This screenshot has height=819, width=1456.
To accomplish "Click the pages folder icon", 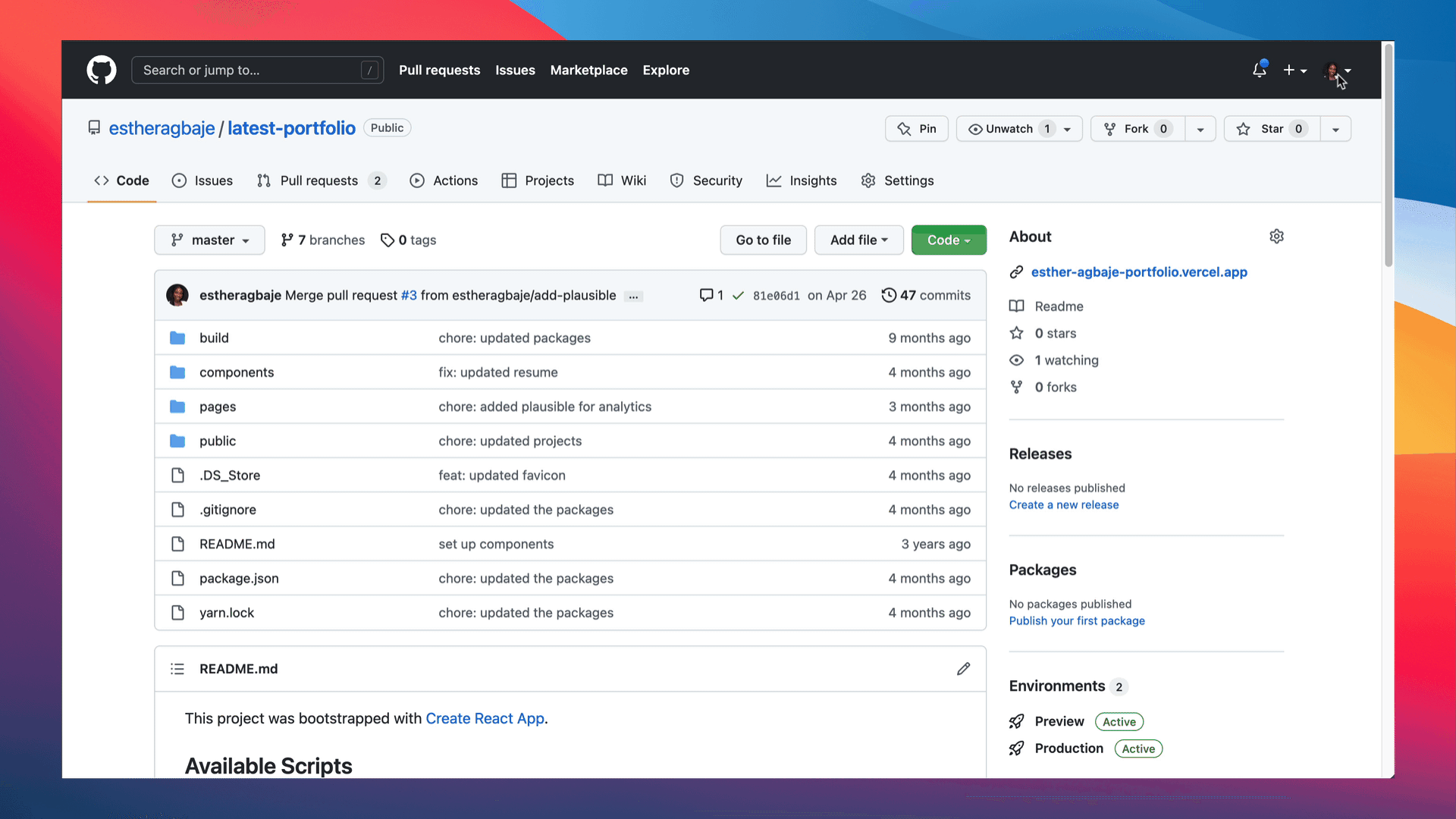I will coord(177,406).
